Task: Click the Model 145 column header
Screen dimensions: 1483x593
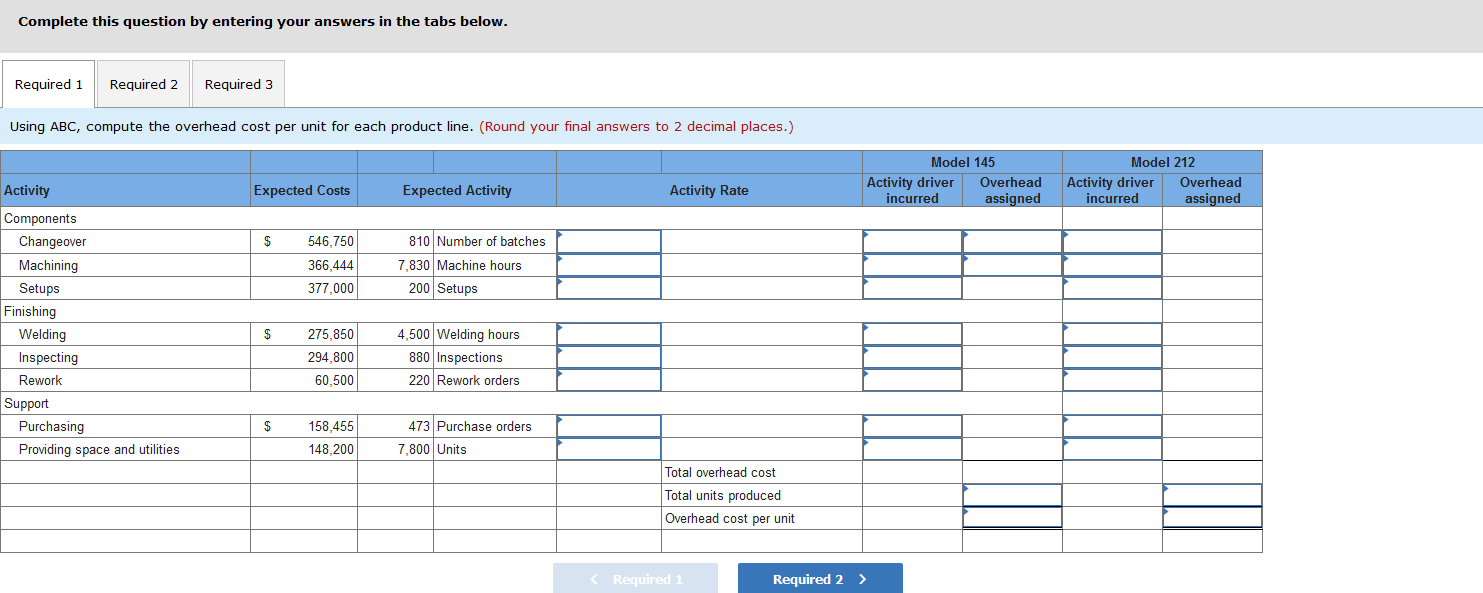Action: [x=963, y=162]
